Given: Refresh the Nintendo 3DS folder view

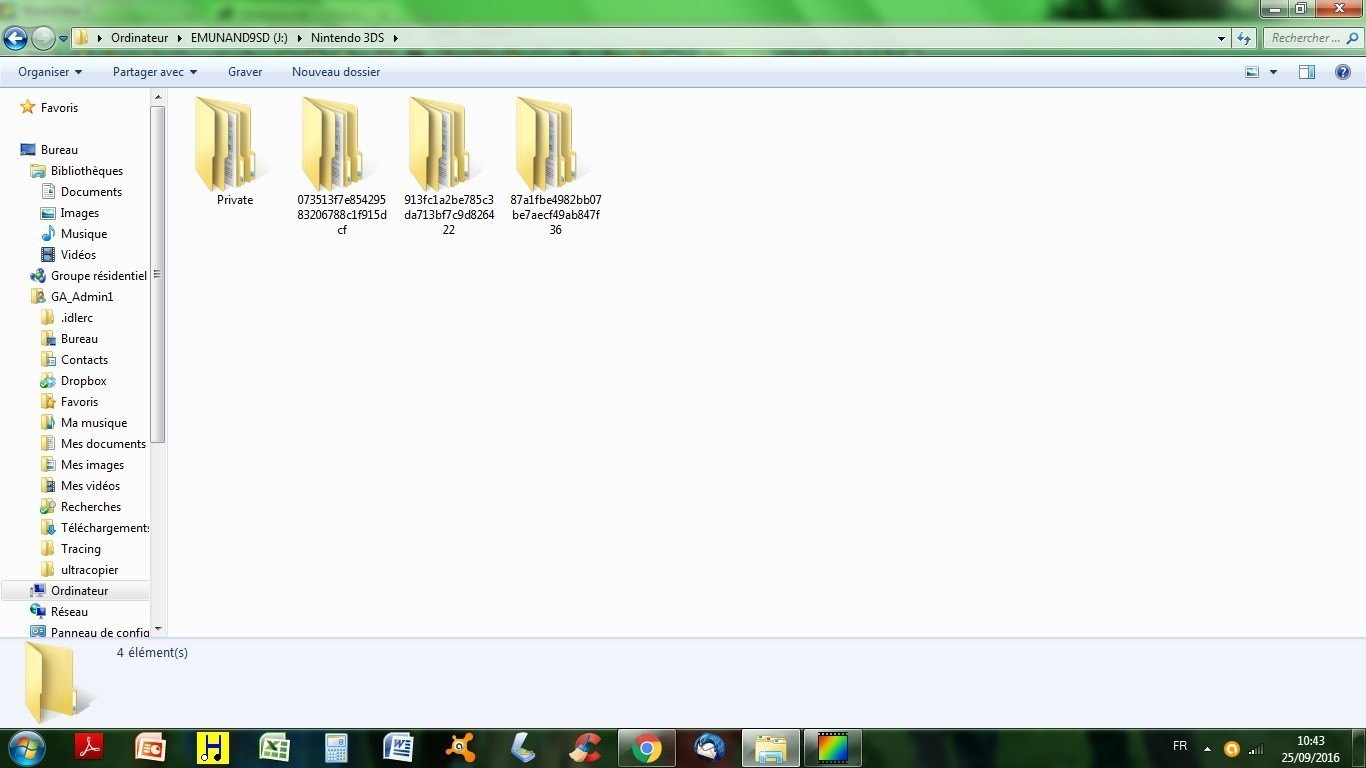Looking at the screenshot, I should point(1244,38).
